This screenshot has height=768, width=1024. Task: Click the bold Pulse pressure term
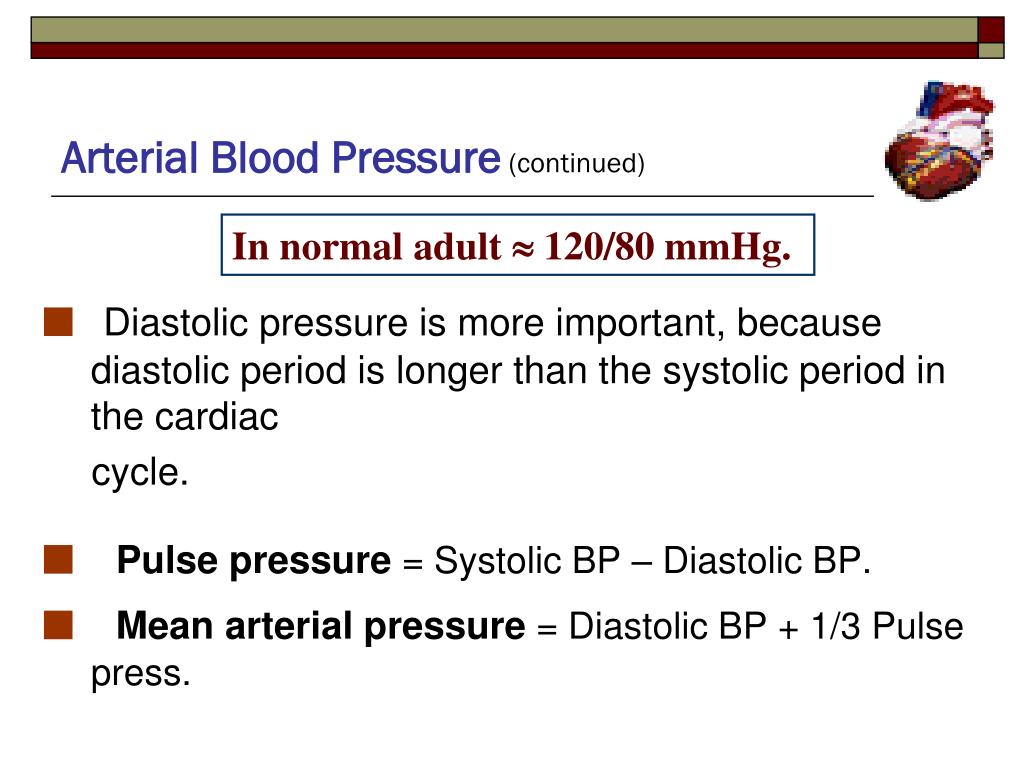[x=253, y=561]
